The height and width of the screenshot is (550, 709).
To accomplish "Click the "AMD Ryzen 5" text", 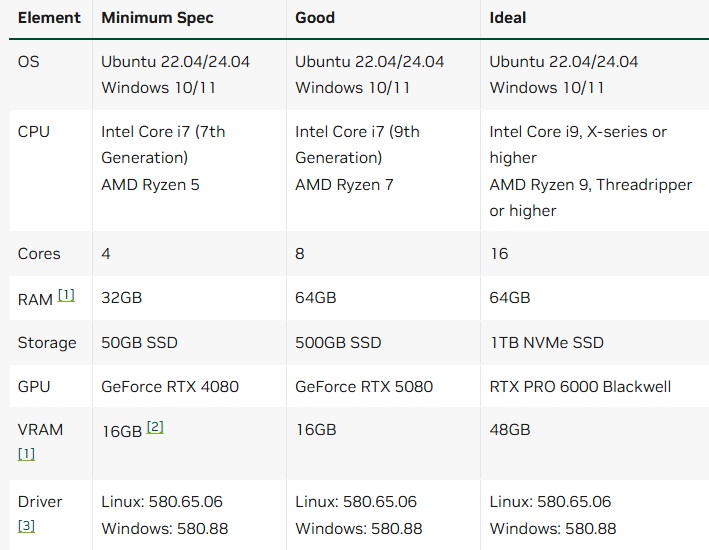I will pyautogui.click(x=150, y=184).
